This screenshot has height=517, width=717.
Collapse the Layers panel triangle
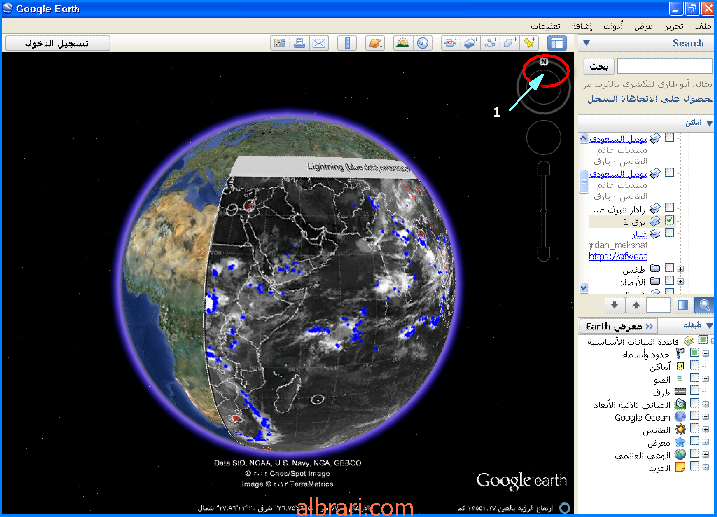(709, 325)
